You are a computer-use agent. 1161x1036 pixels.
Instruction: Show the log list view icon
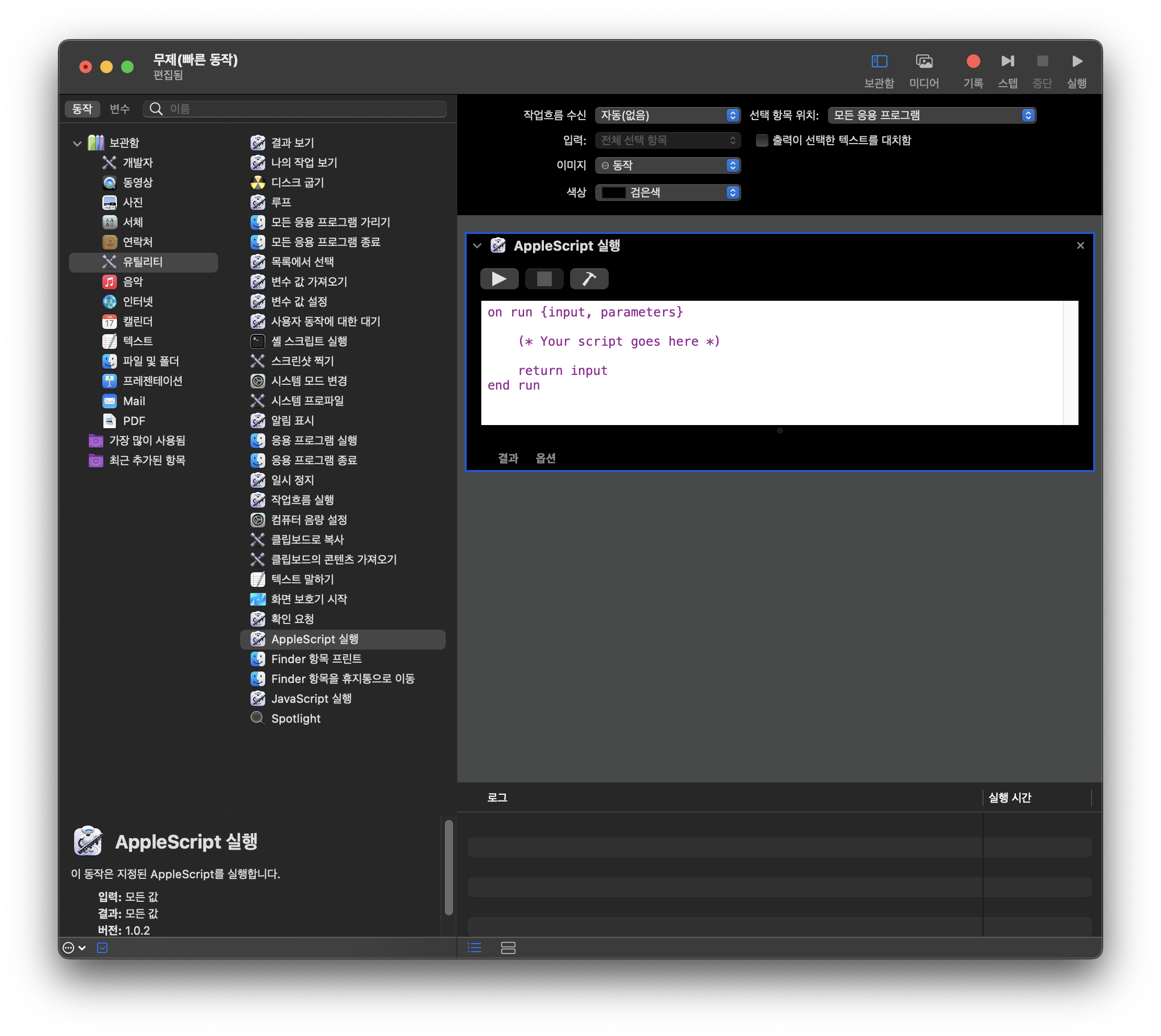[474, 948]
